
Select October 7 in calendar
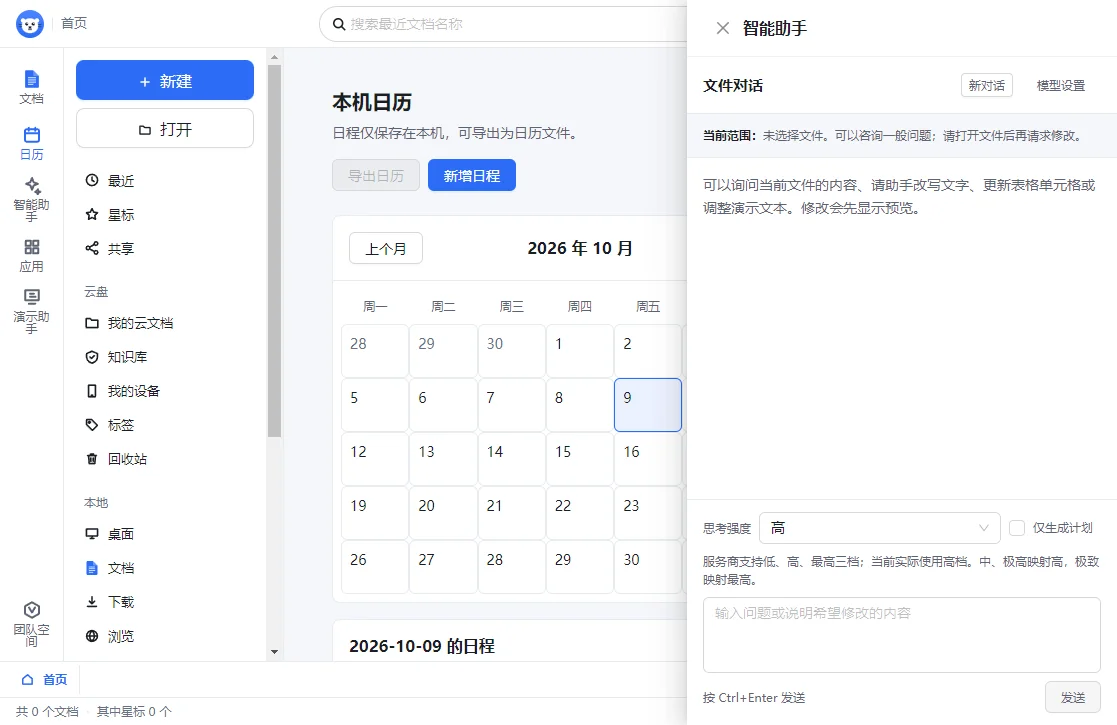pos(511,405)
